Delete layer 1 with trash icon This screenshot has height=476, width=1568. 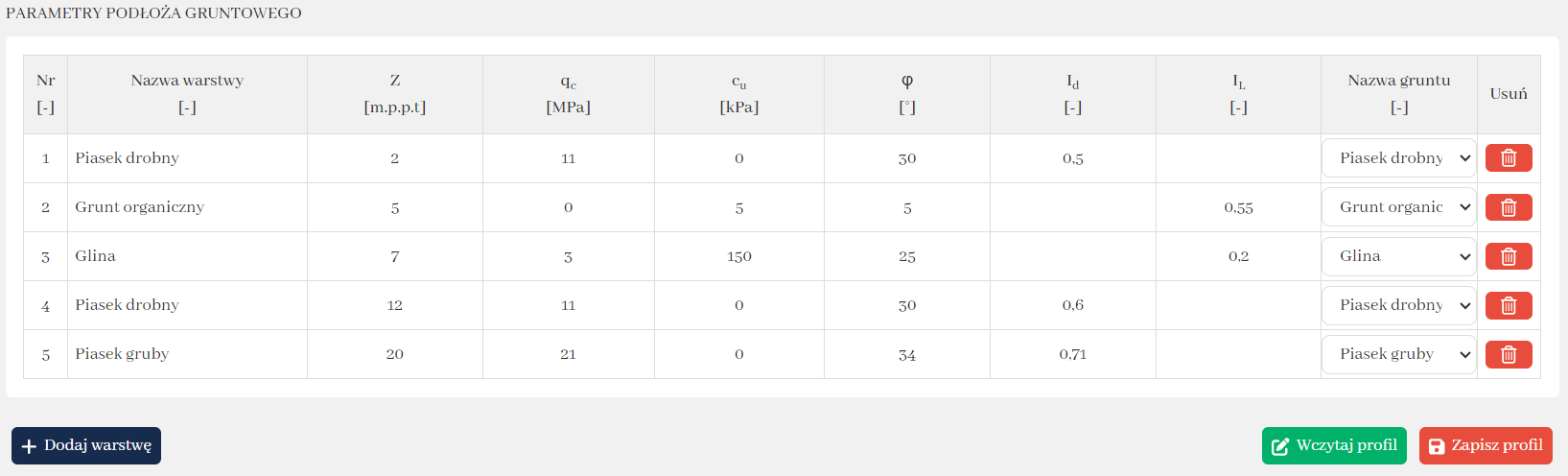(1508, 158)
